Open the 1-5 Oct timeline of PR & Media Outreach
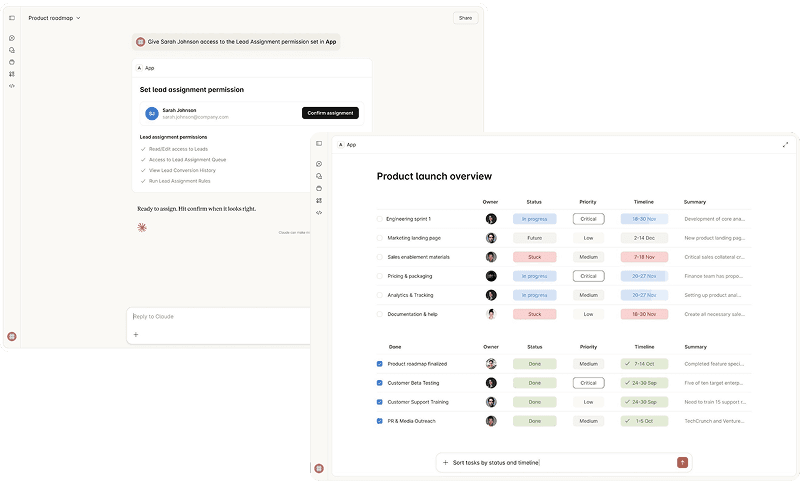Viewport: 801px width, 481px height. tap(644, 421)
